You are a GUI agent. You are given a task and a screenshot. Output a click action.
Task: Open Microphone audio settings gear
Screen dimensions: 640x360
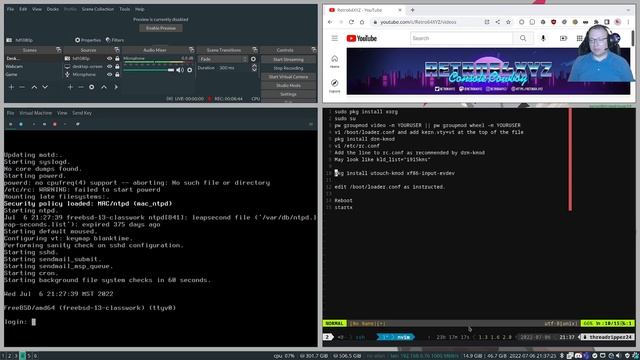pos(189,70)
